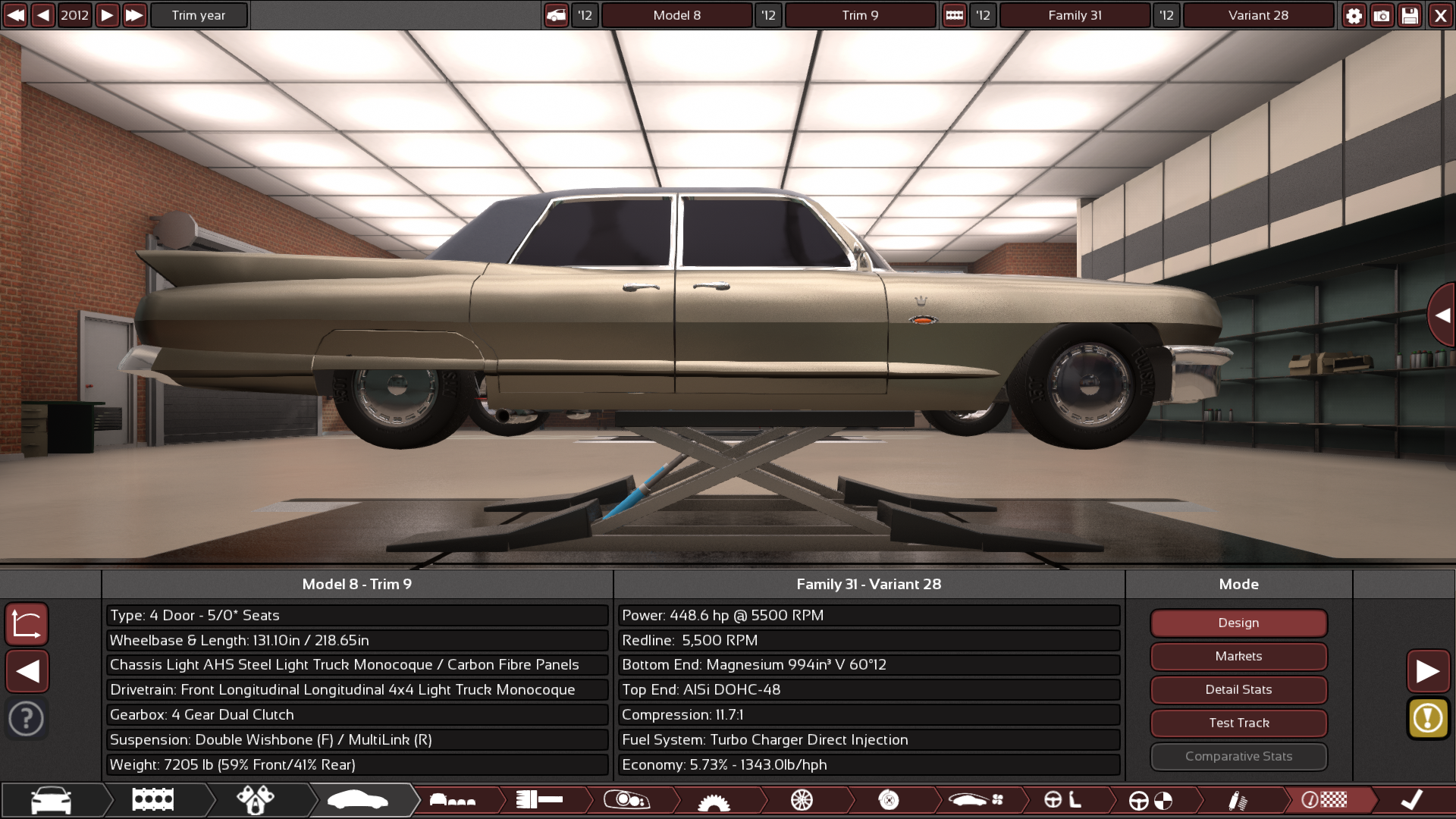Save the car with the disk icon
This screenshot has width=1456, height=819.
pos(1410,15)
